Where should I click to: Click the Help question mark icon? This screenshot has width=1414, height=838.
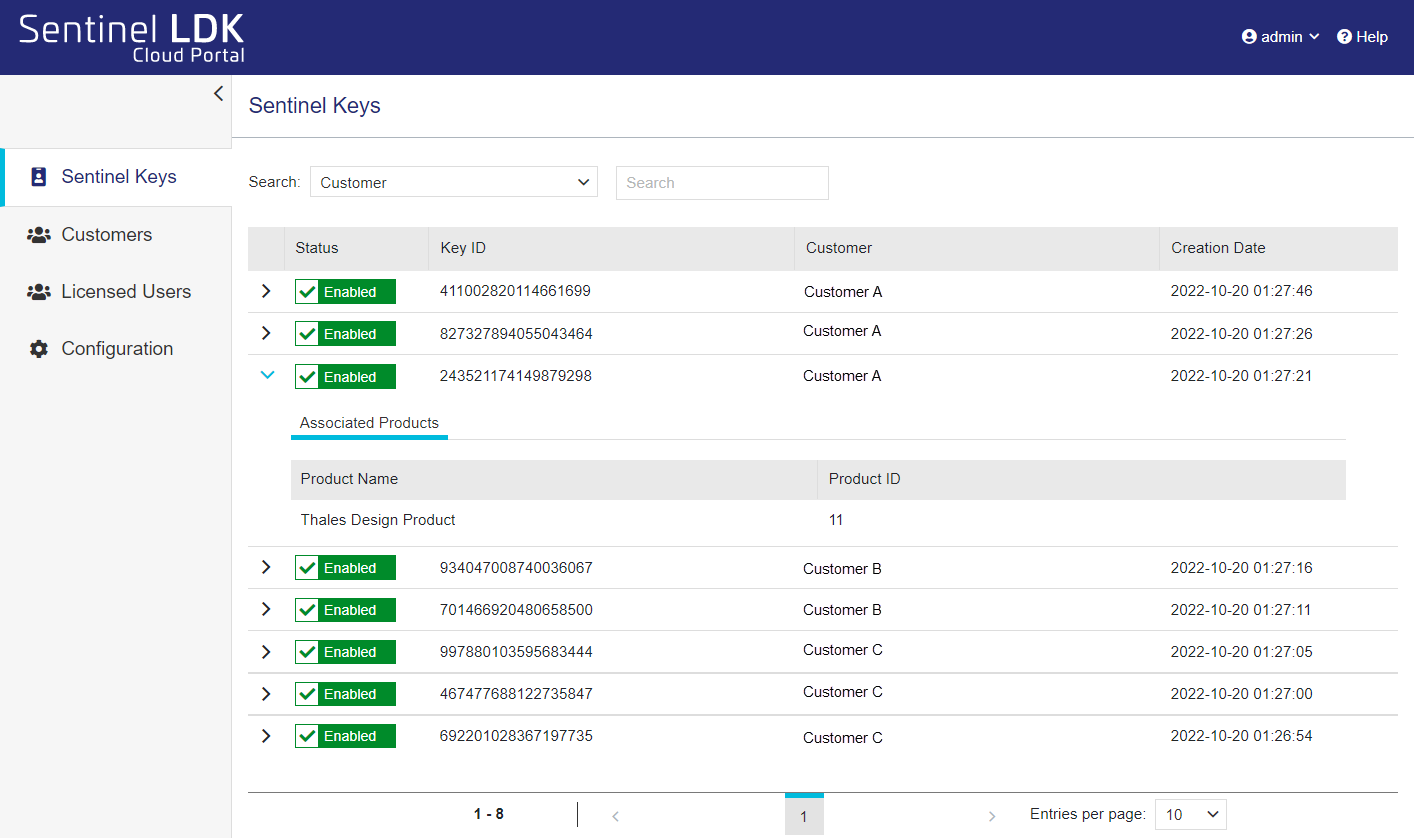[1344, 37]
